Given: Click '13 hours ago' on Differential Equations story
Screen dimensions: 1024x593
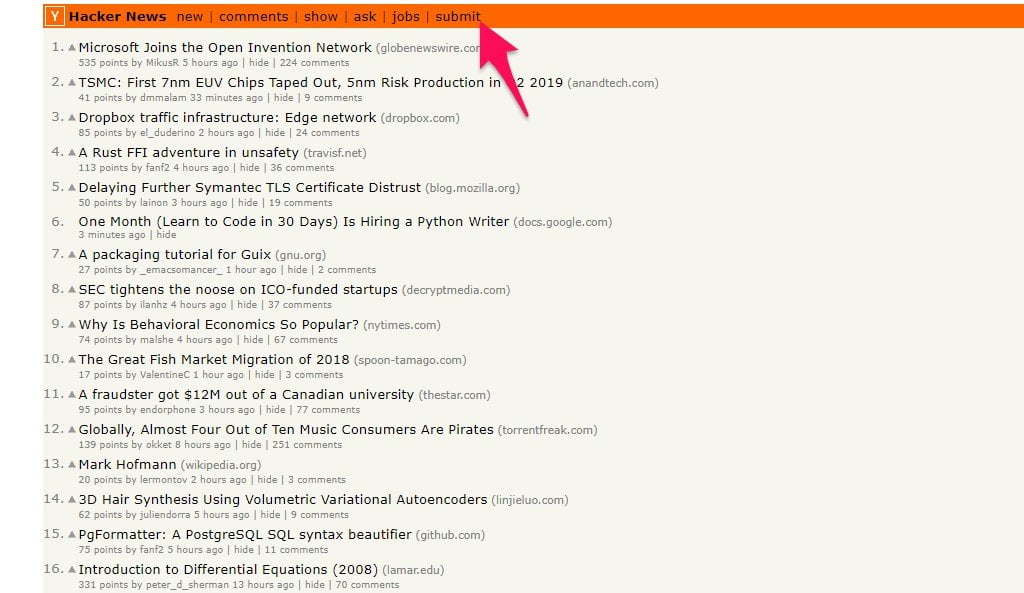Looking at the screenshot, I should [x=263, y=585].
